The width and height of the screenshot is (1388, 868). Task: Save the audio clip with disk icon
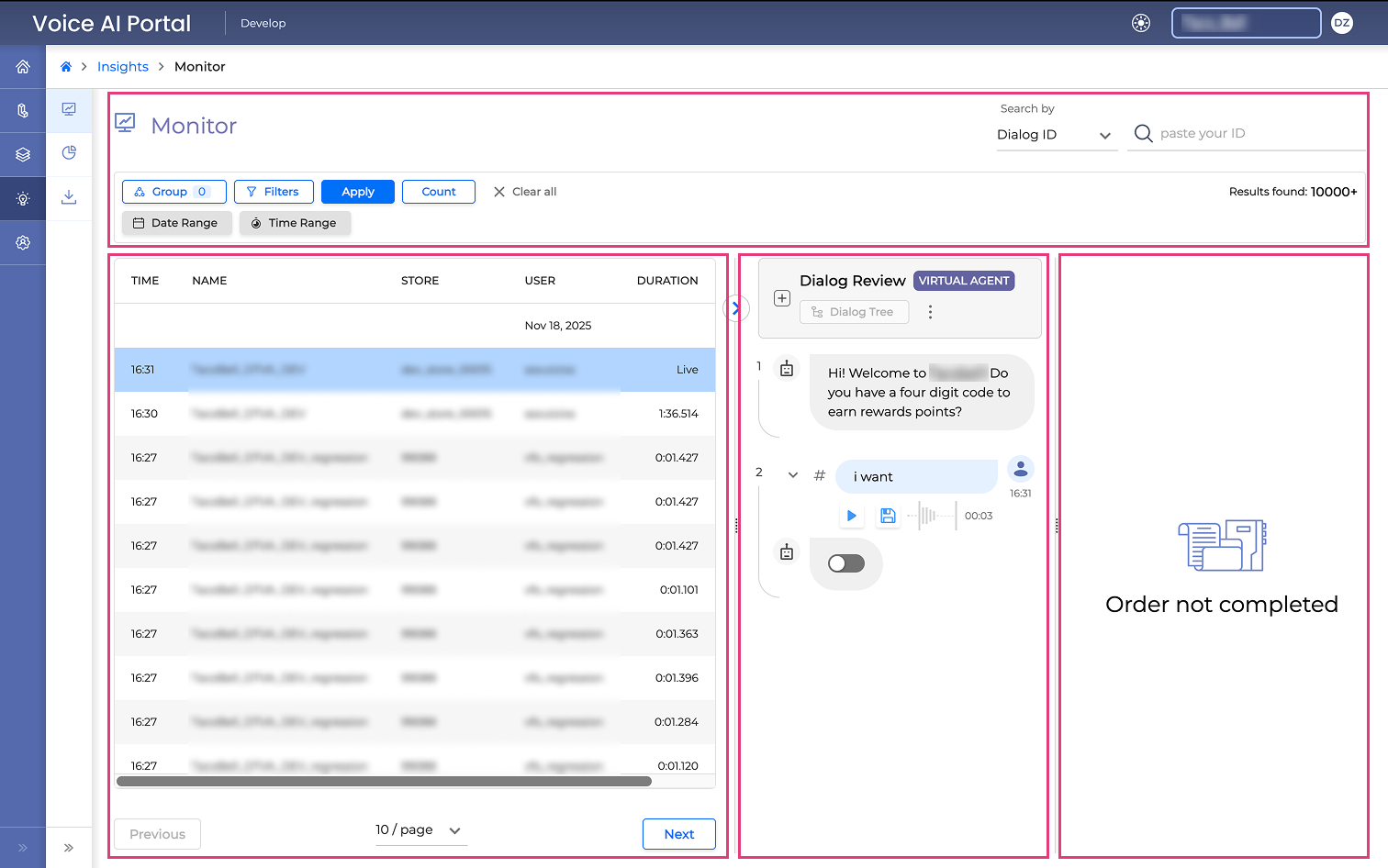tap(888, 516)
